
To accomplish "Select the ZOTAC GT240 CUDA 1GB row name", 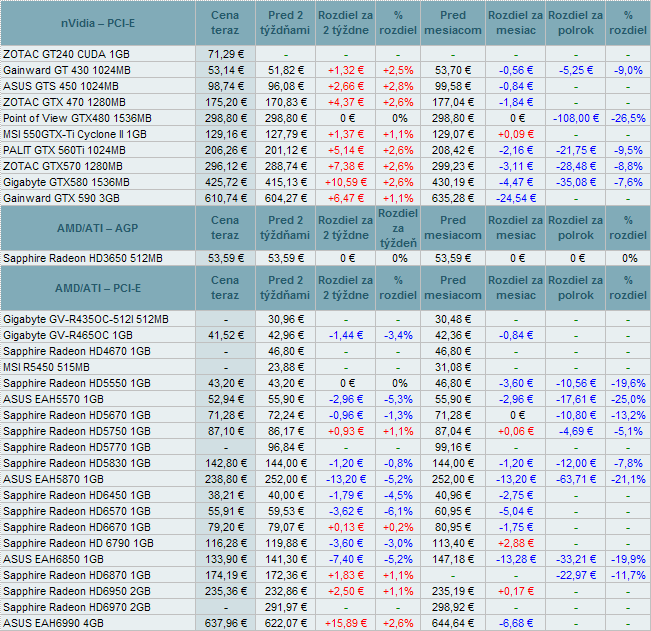I will [66, 54].
